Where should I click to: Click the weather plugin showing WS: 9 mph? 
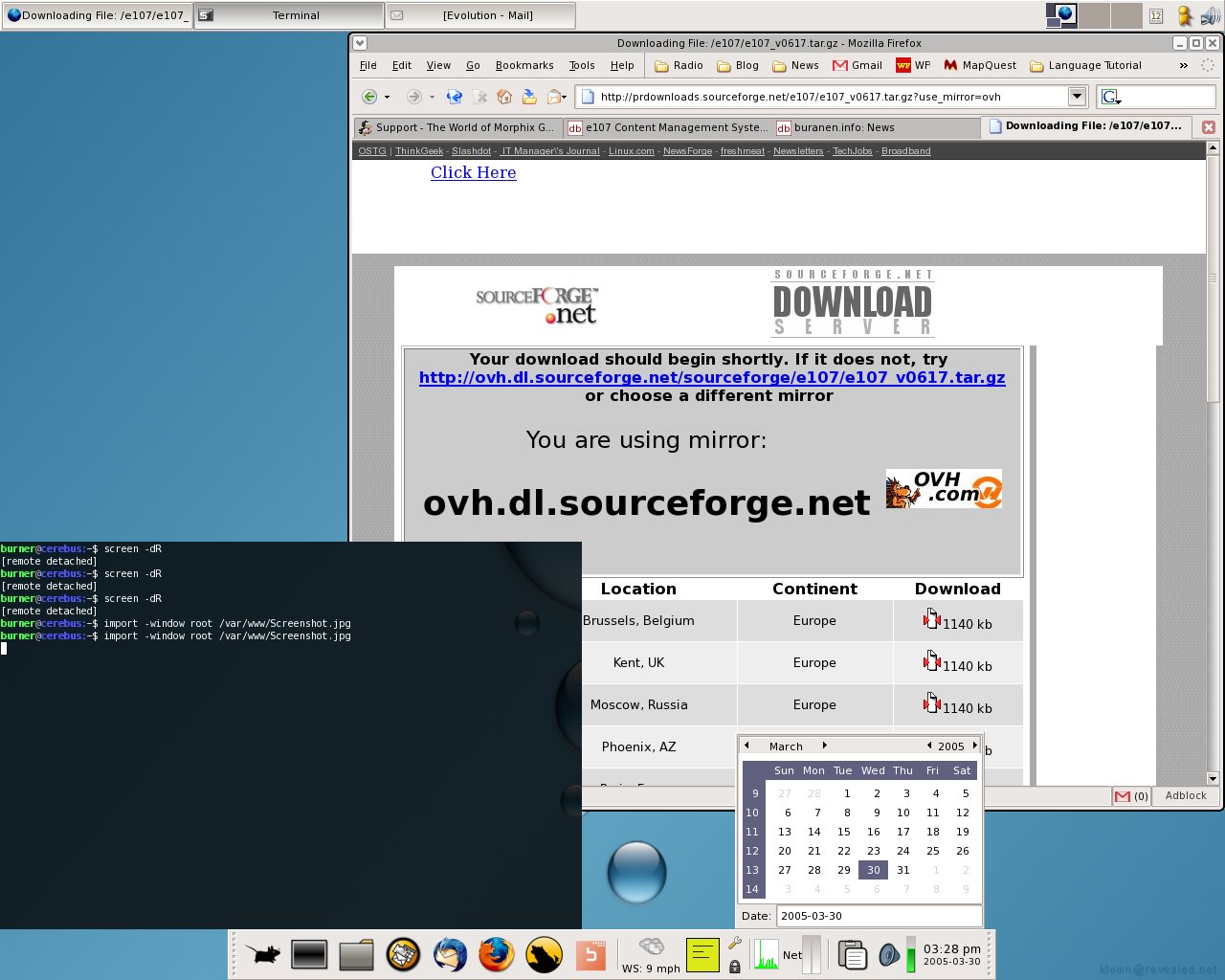pyautogui.click(x=651, y=954)
